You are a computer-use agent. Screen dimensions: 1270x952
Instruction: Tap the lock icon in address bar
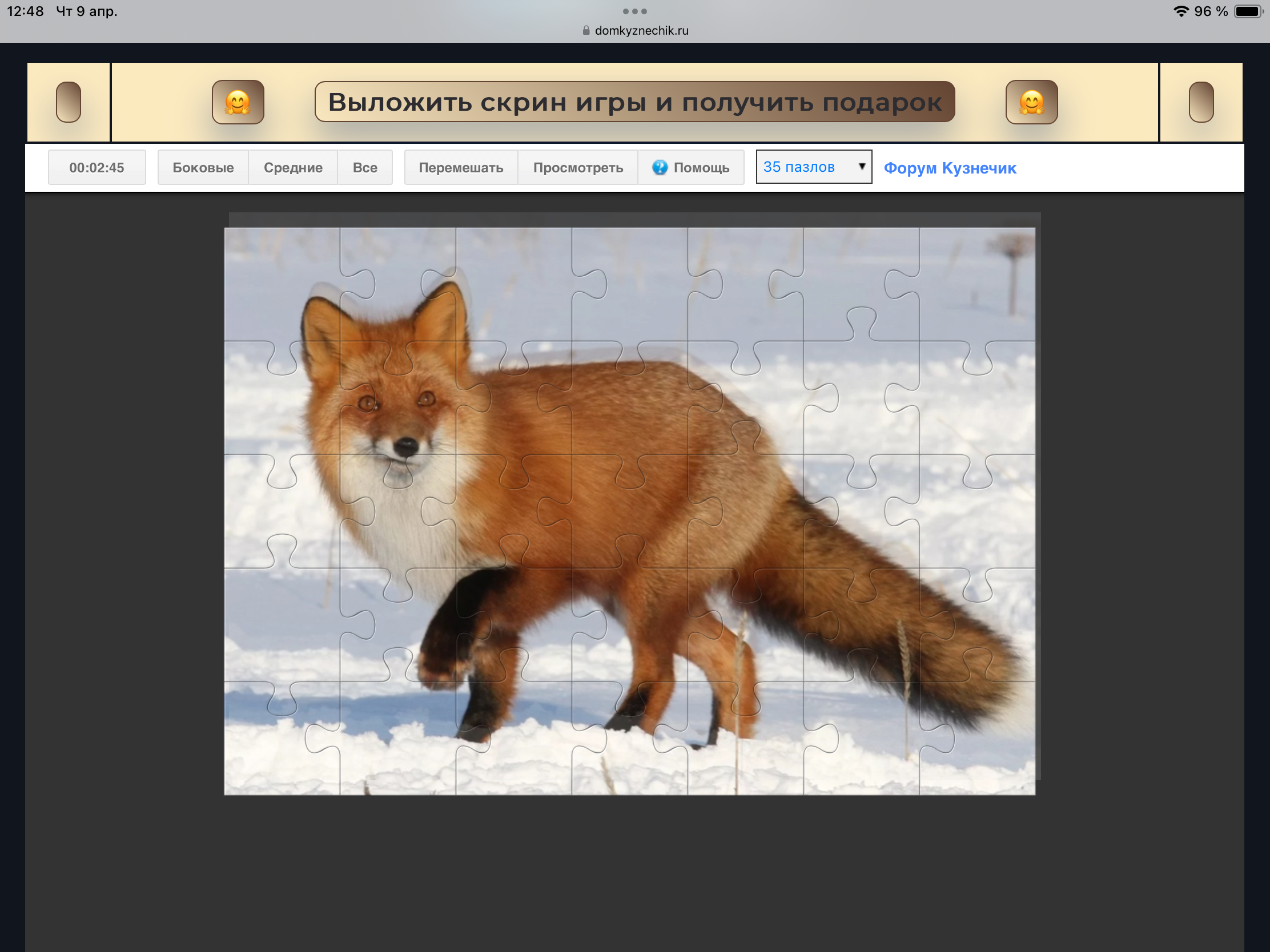point(586,30)
